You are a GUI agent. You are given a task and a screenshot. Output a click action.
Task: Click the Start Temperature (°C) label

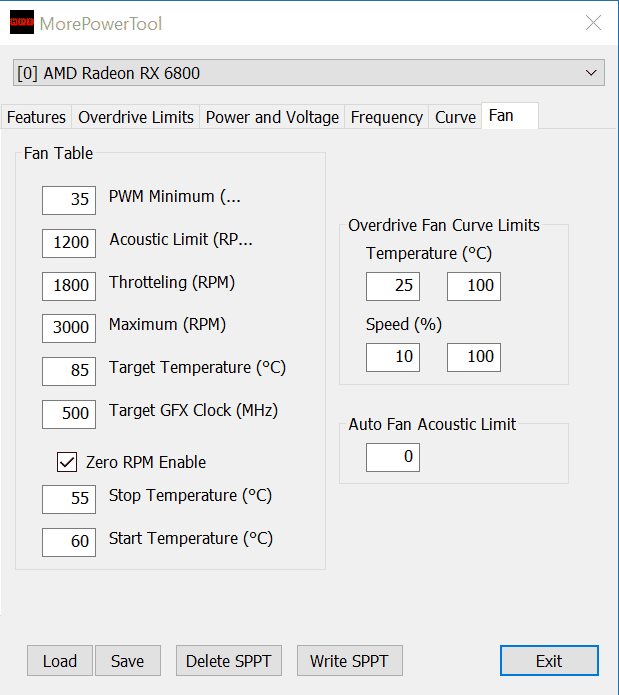pos(191,539)
